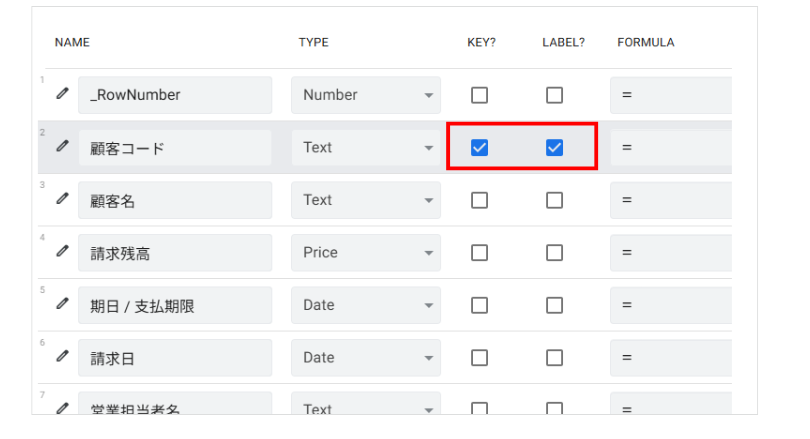Click the pencil icon beside 顧客名

tap(62, 199)
